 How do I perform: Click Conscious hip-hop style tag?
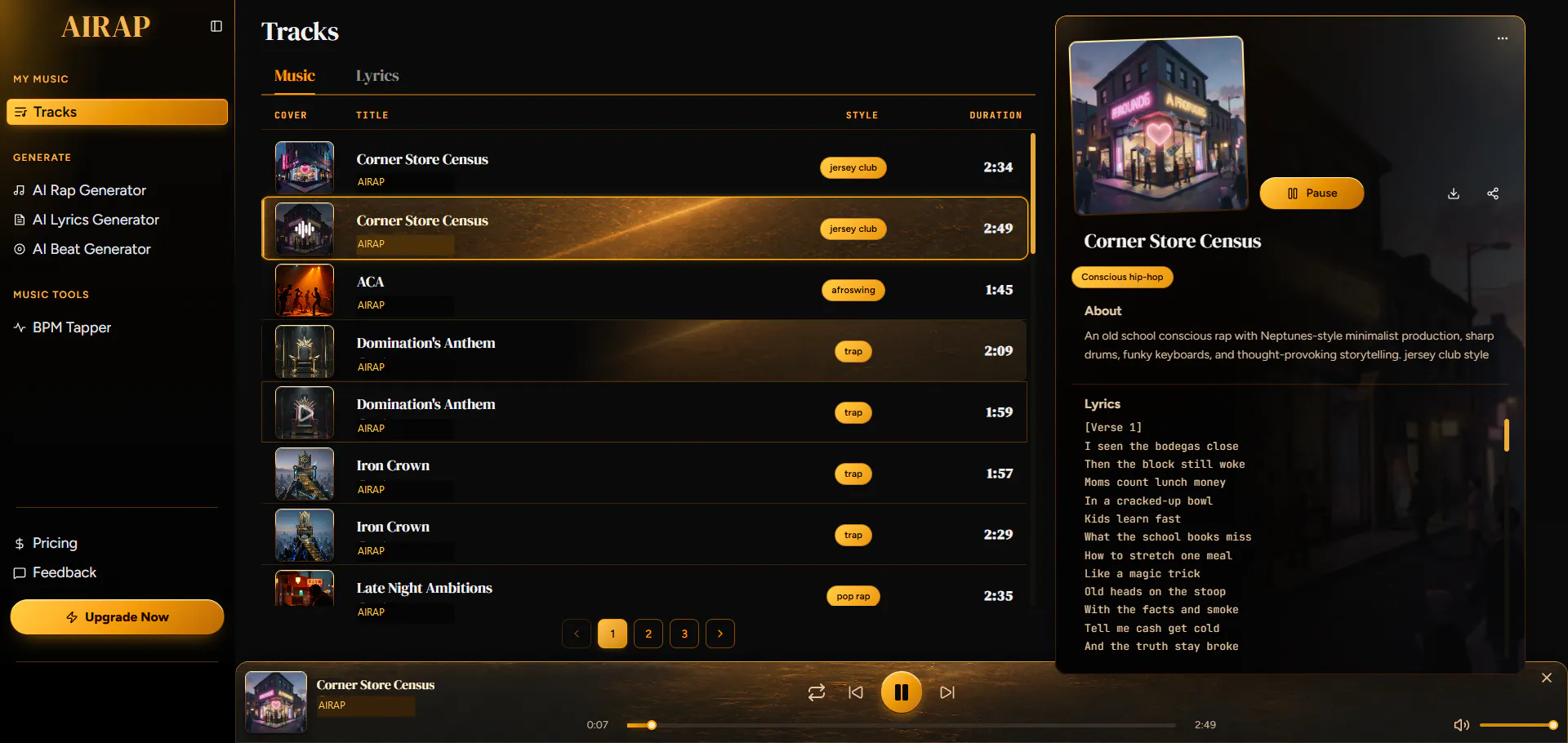coord(1122,278)
